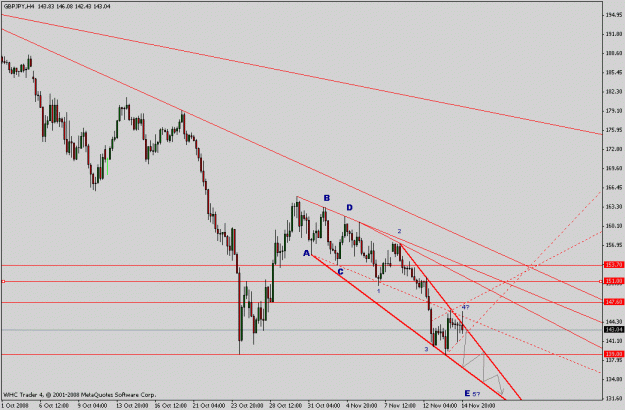Click the 7 Nov 12:00 time label
This screenshot has width=625, height=410.
(400, 406)
